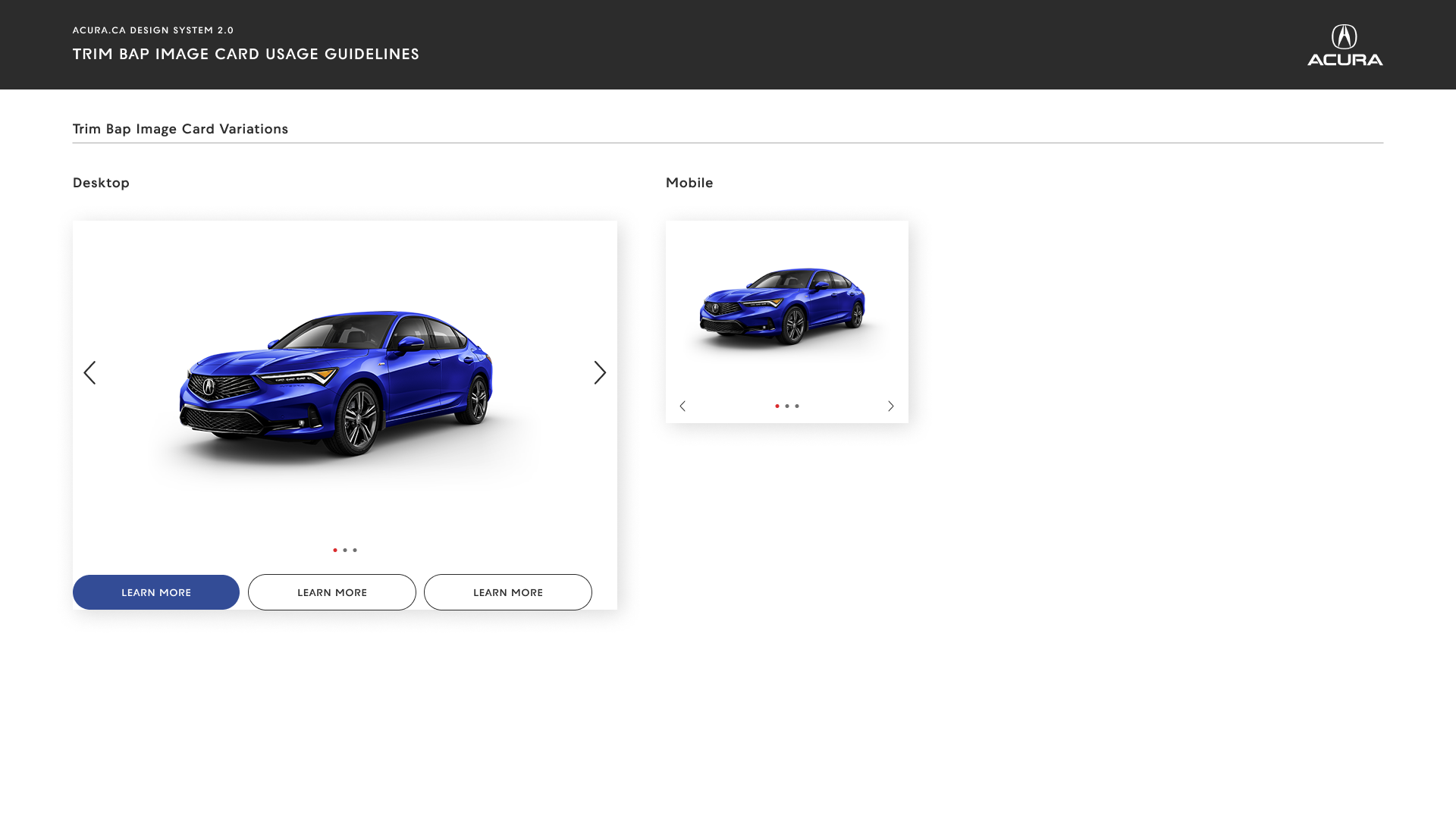
Task: Click the blue car image in desktop card
Action: pos(336,383)
